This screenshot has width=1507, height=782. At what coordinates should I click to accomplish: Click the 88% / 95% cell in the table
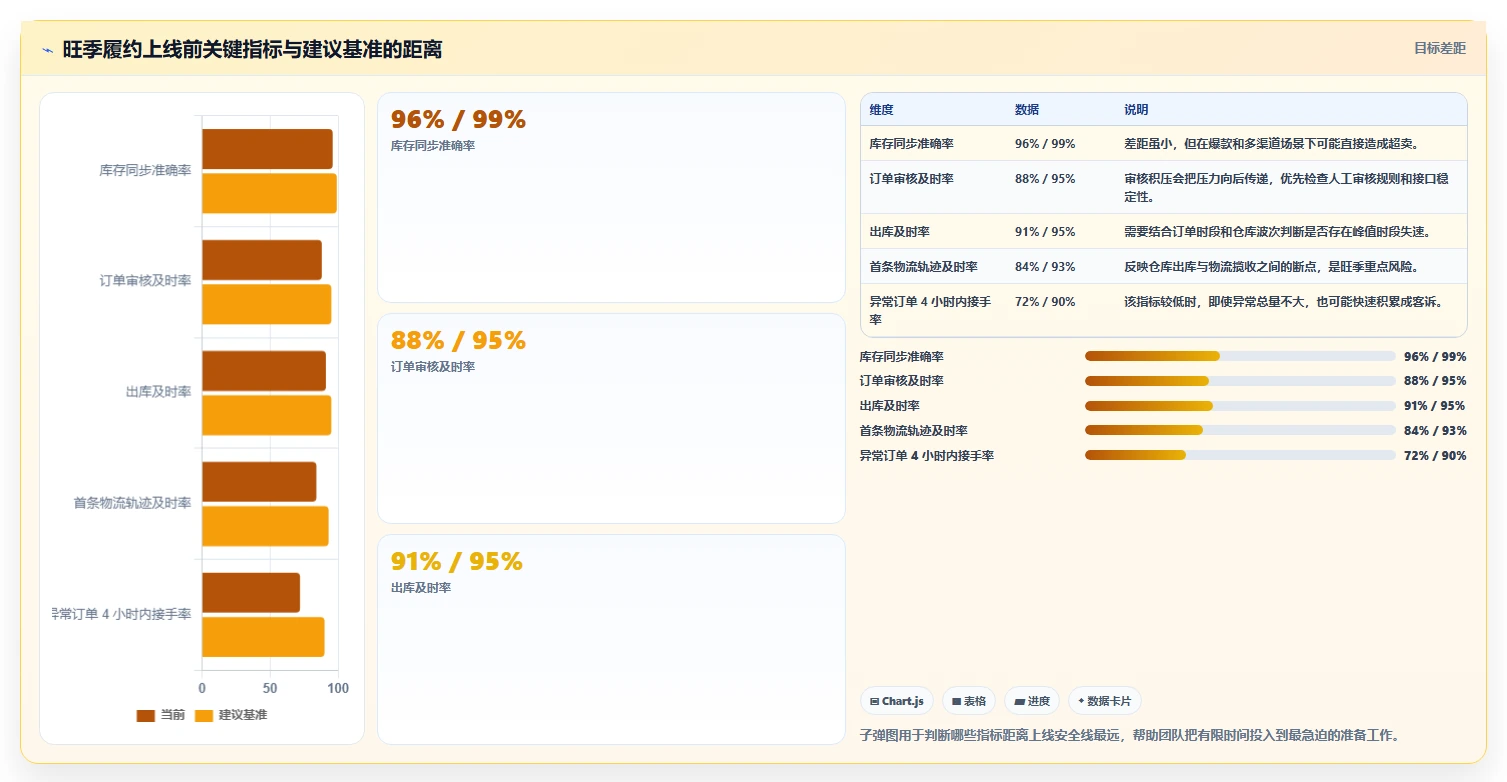tap(1045, 179)
